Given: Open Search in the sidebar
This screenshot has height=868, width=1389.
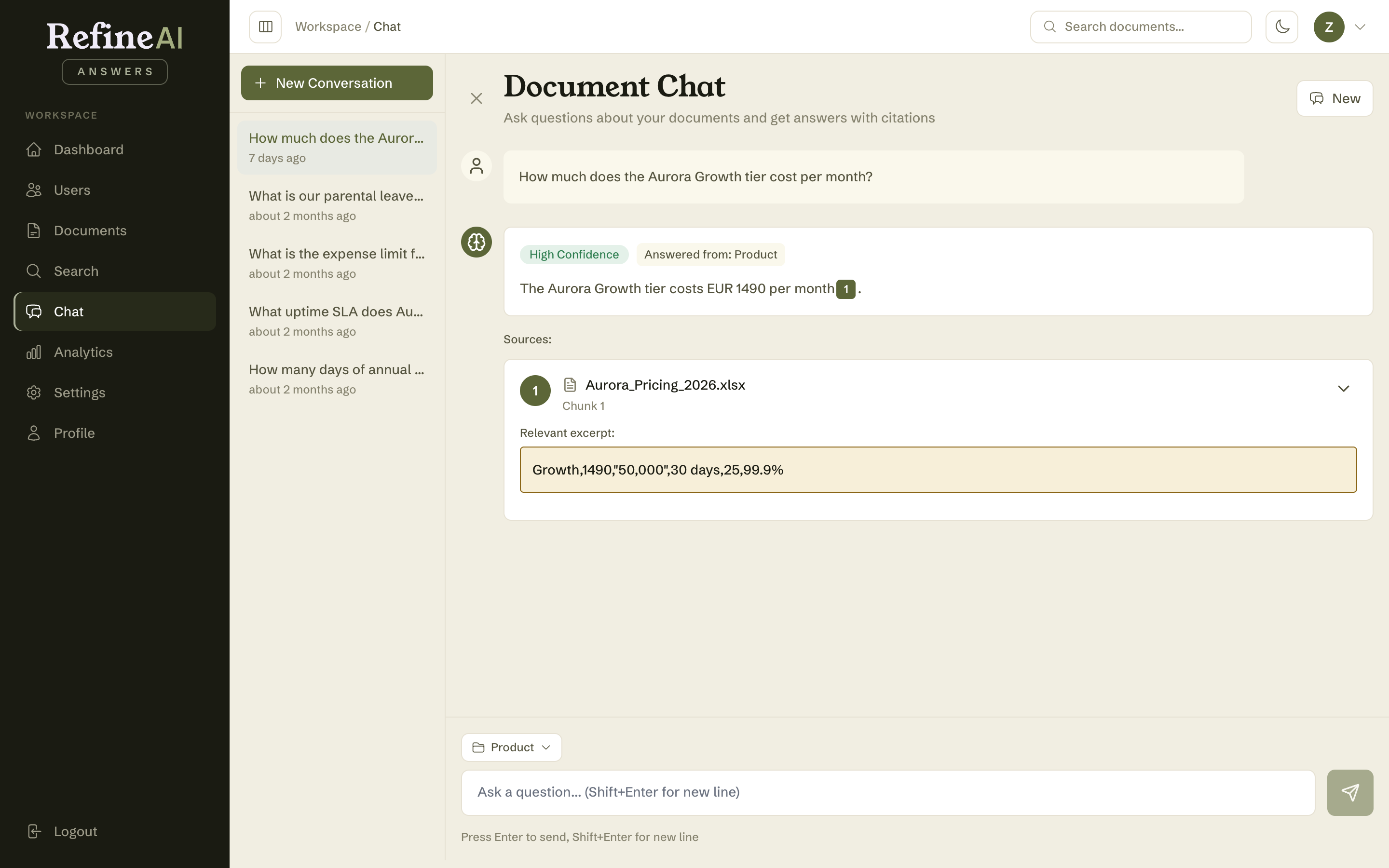Looking at the screenshot, I should click(115, 271).
